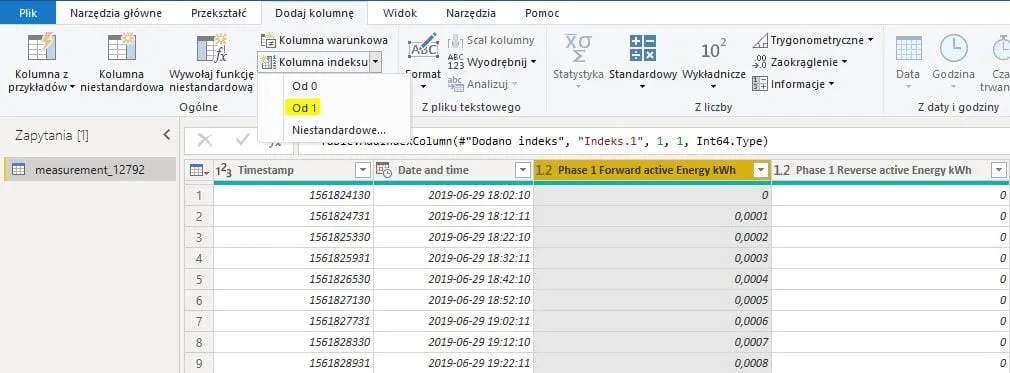The height and width of the screenshot is (373, 1010).
Task: Add a Kolumna warunkowa
Action: (324, 40)
